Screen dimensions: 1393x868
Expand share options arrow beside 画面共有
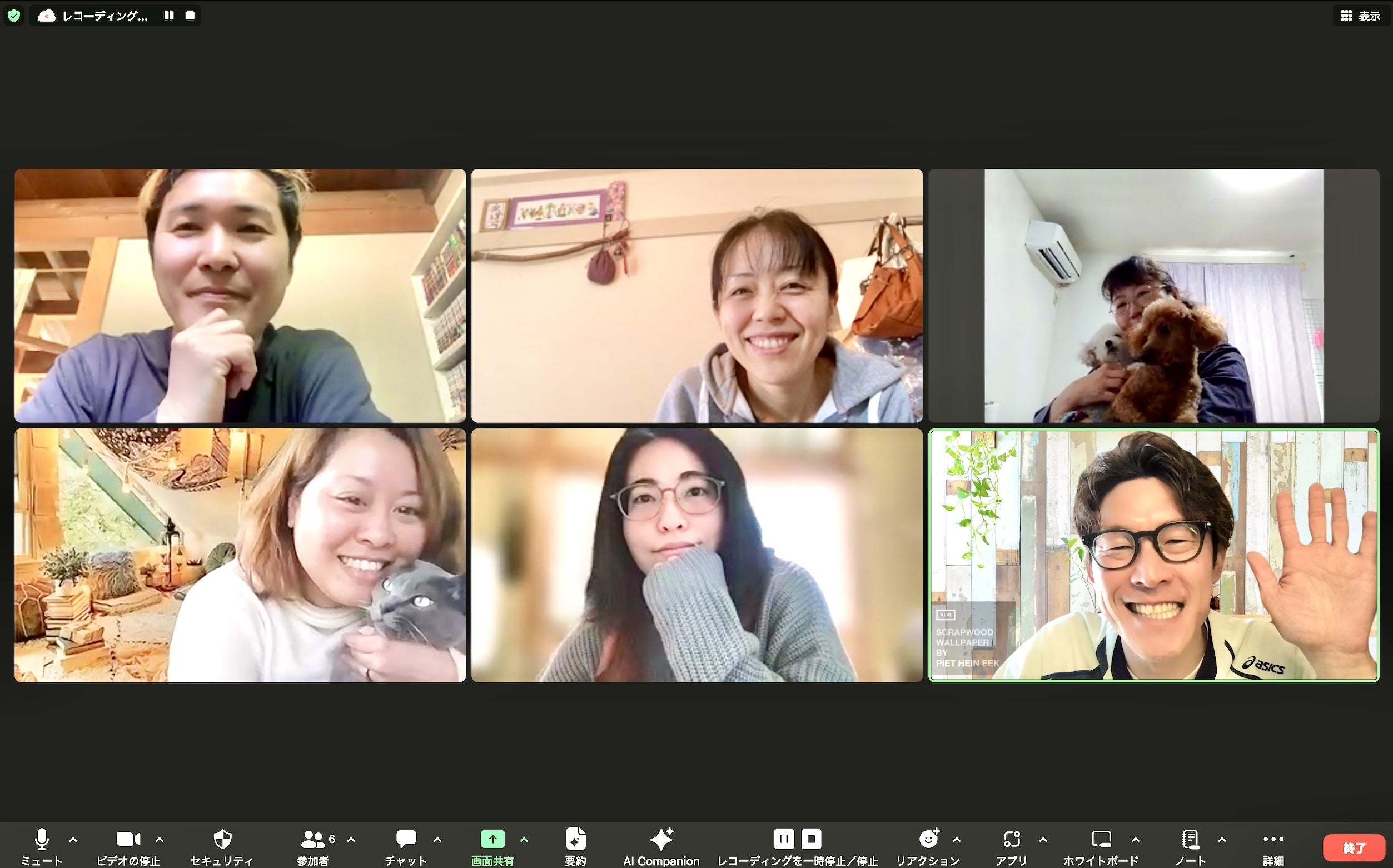[x=524, y=840]
